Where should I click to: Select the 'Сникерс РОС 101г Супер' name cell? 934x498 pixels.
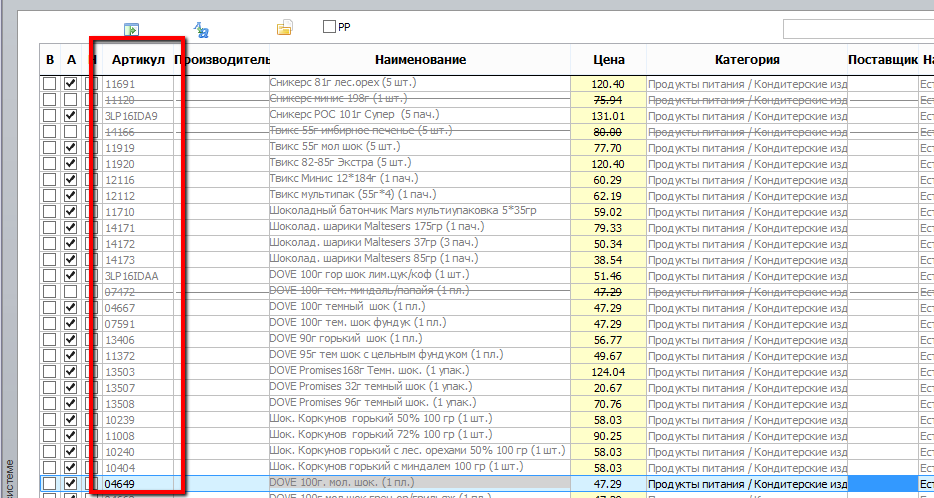tap(420, 115)
